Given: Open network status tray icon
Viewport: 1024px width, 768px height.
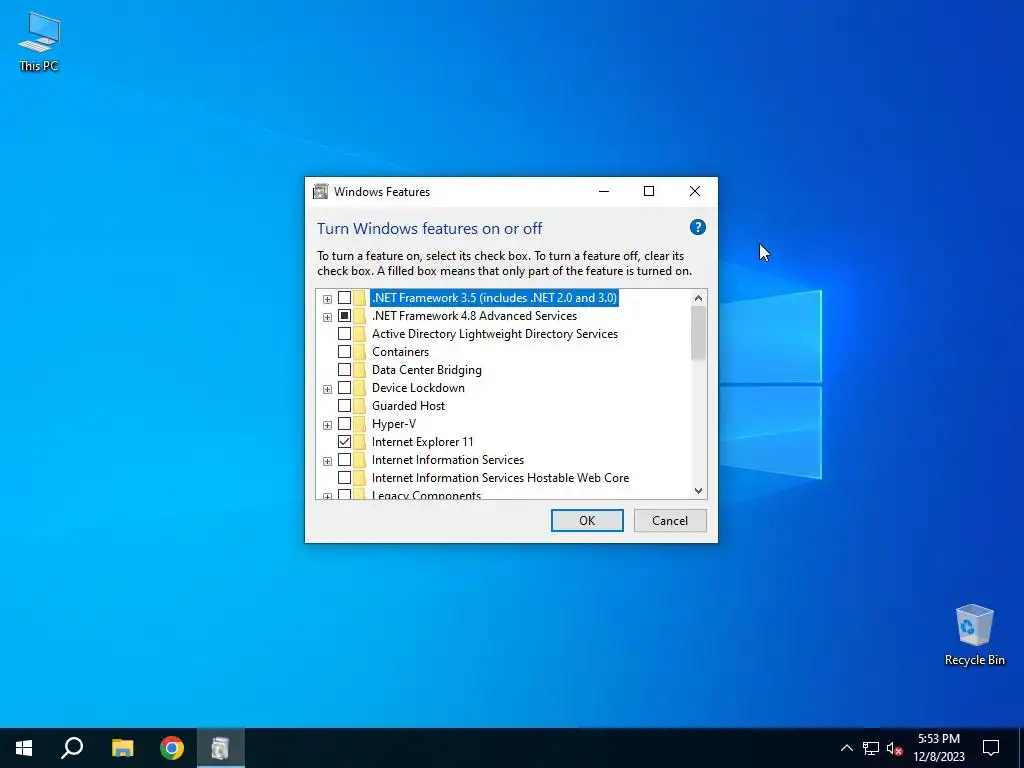Looking at the screenshot, I should tap(871, 748).
